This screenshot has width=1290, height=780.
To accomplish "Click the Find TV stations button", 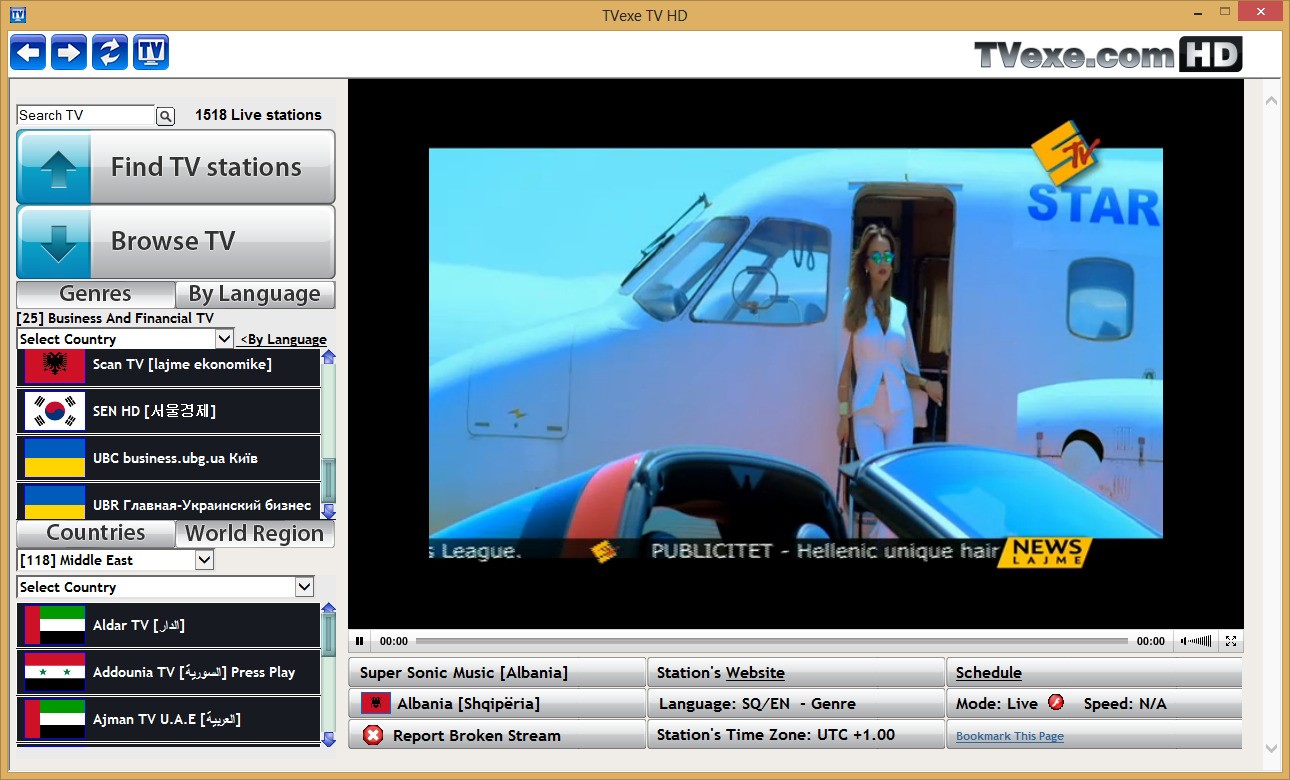I will [176, 167].
